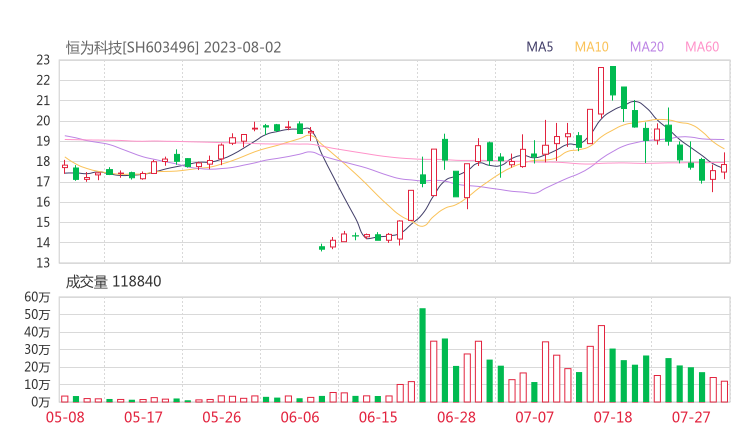Click the 成交量 118840 volume label
The image size is (740, 440).
click(x=113, y=282)
